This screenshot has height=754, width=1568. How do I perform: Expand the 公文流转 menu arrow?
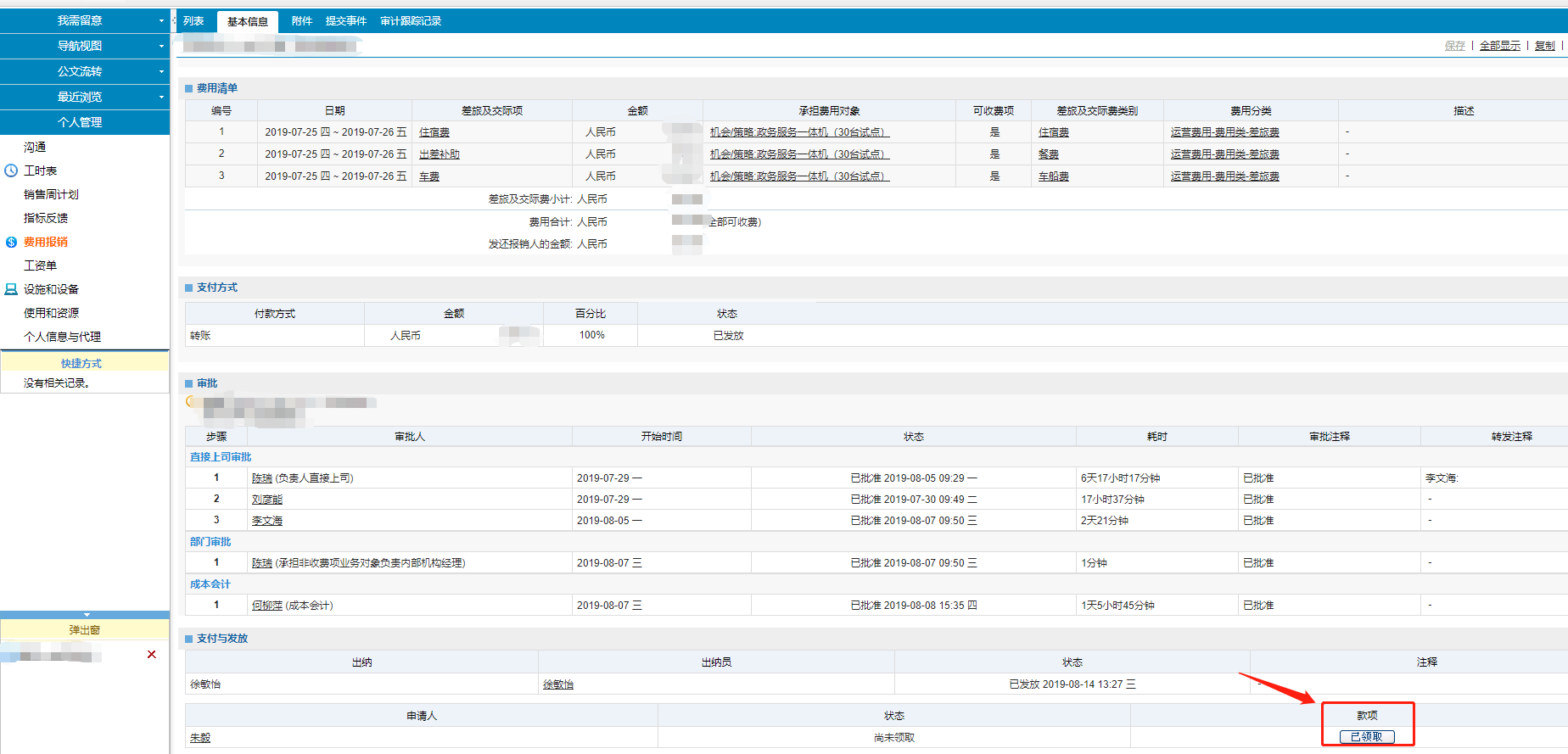point(161,71)
